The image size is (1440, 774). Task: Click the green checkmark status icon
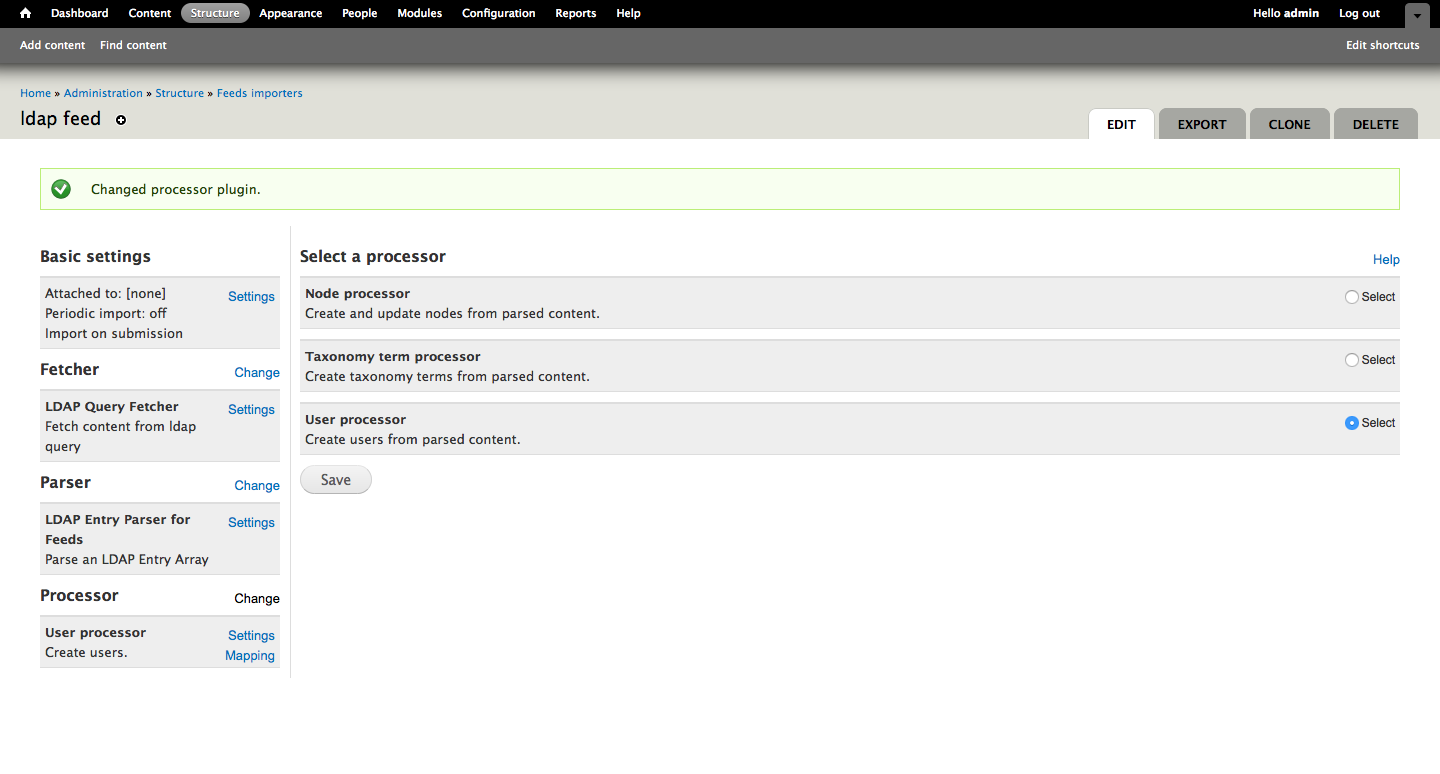click(x=61, y=189)
